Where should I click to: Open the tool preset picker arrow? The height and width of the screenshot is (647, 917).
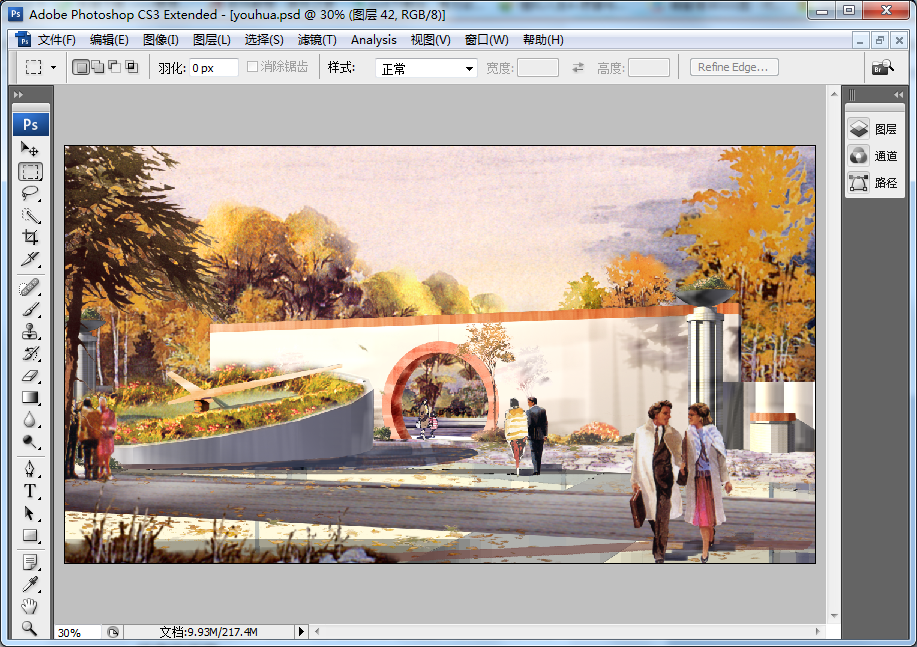tap(53, 67)
